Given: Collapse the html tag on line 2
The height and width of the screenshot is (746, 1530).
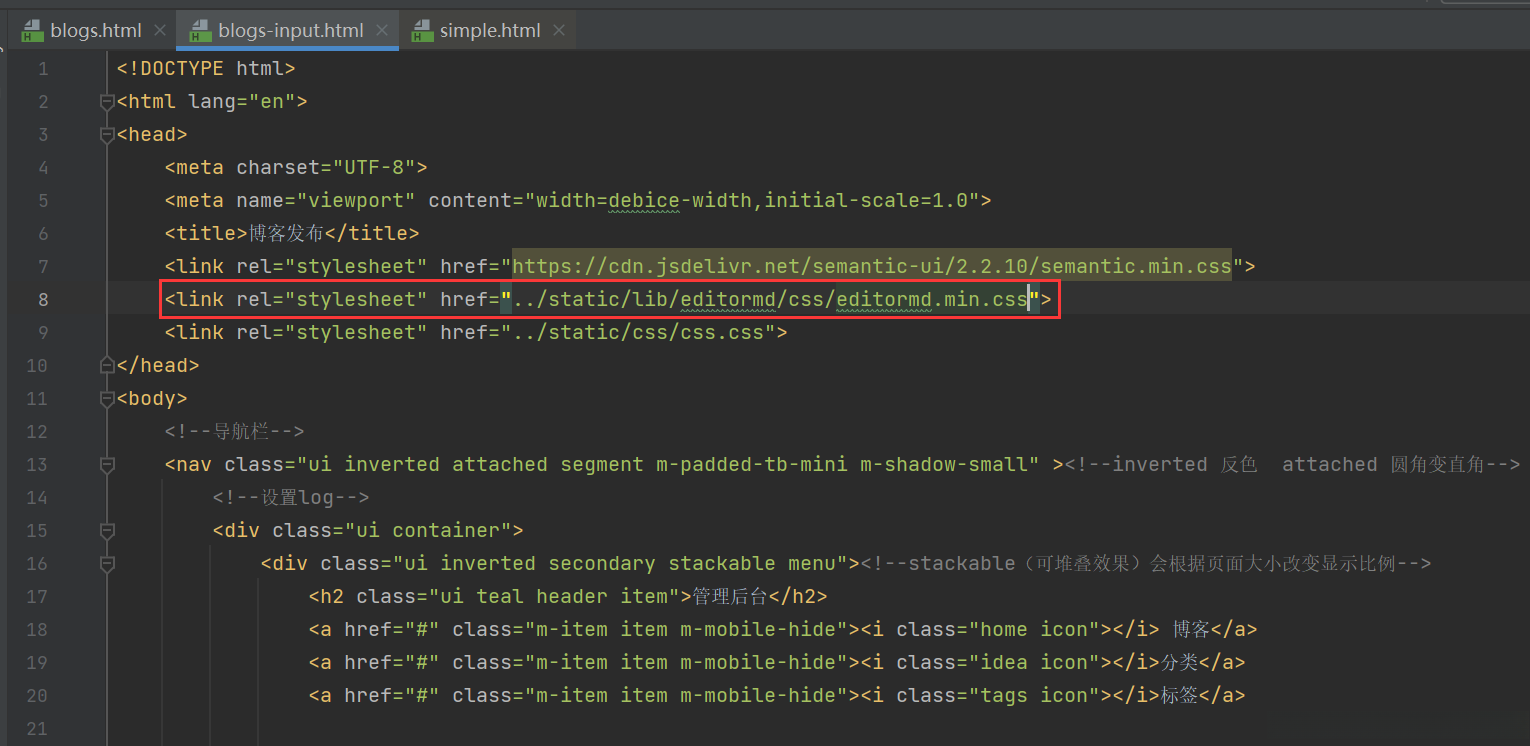Looking at the screenshot, I should 107,102.
